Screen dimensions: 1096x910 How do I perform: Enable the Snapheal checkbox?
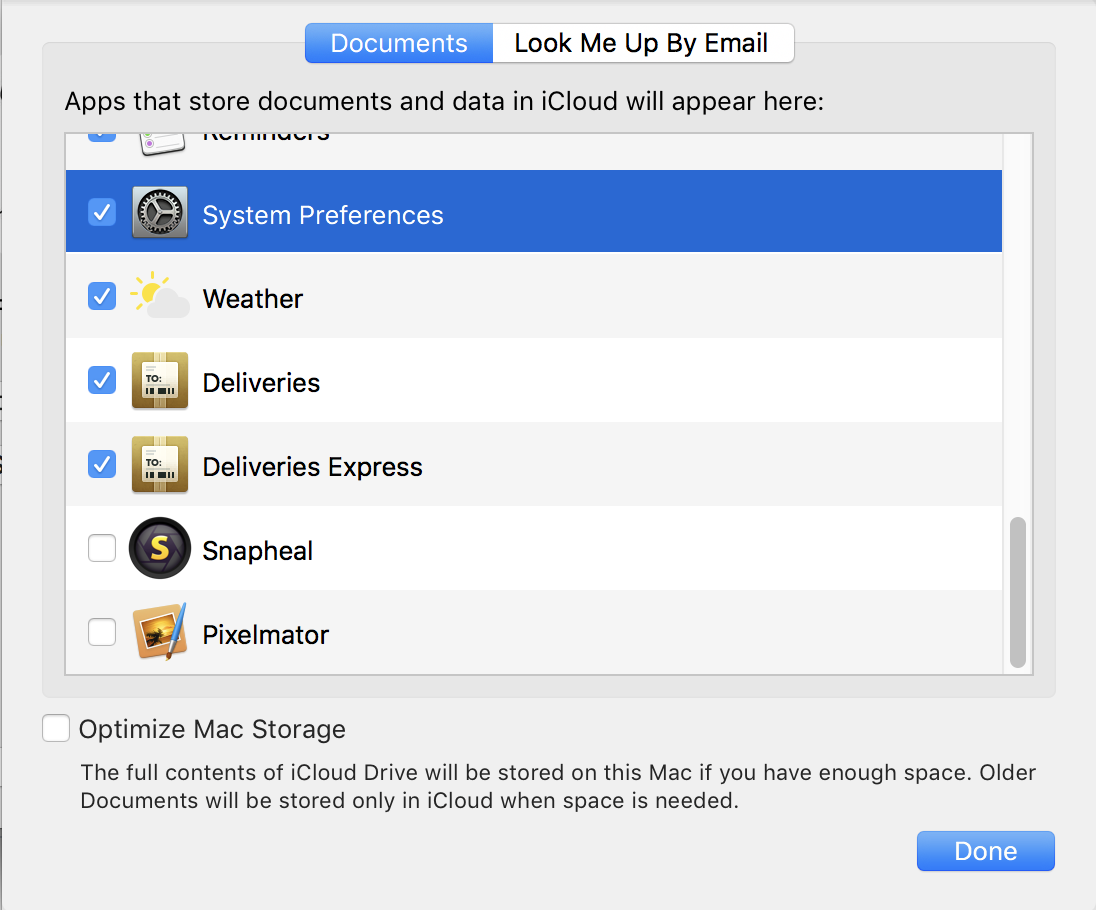click(102, 548)
